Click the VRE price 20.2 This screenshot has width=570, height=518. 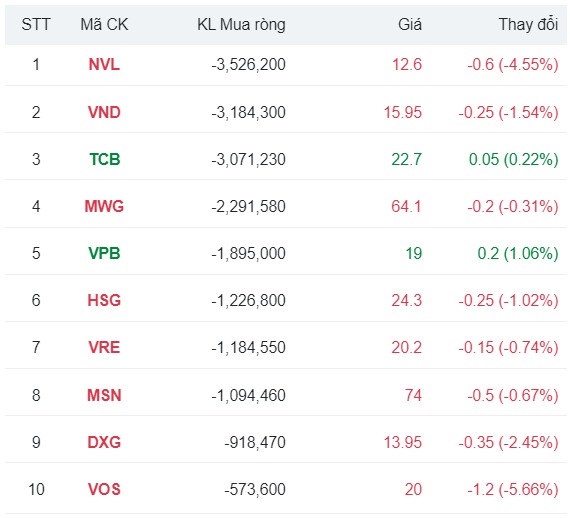407,348
